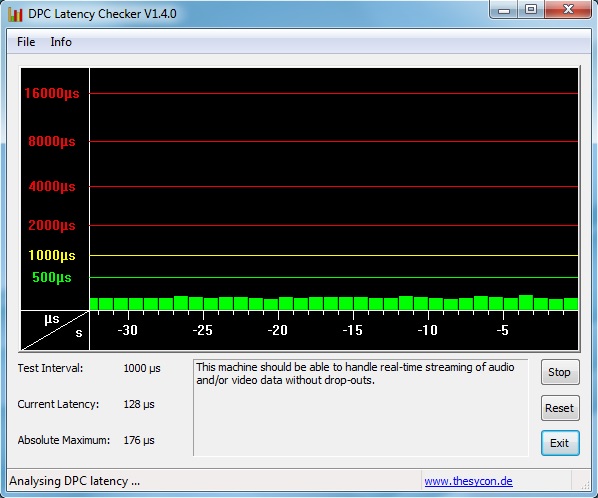Viewport: 598px width, 498px height.
Task: Maximize the DPC Latency Checker window
Action: click(x=531, y=9)
